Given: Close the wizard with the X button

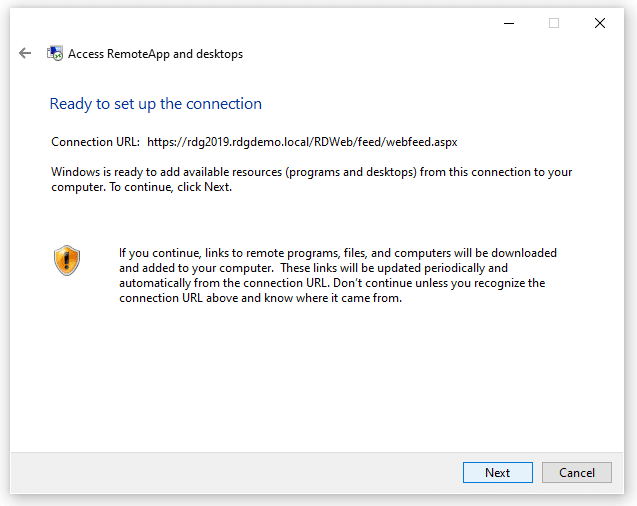Looking at the screenshot, I should [x=600, y=23].
